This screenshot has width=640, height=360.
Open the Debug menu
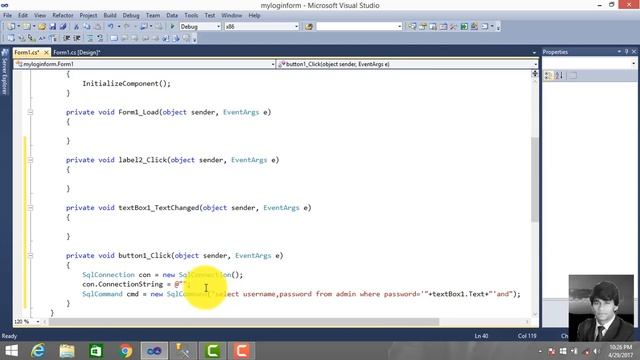click(131, 16)
